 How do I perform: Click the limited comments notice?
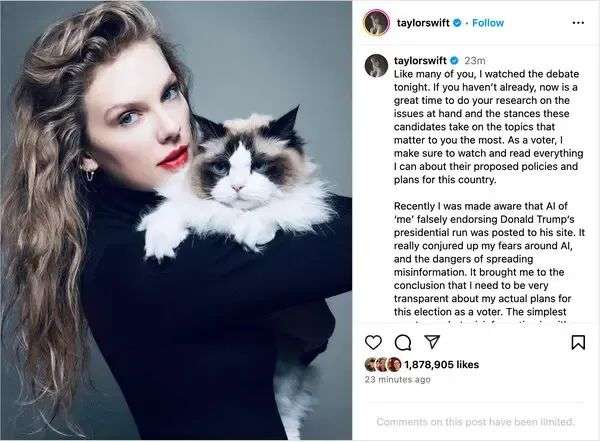pos(475,422)
